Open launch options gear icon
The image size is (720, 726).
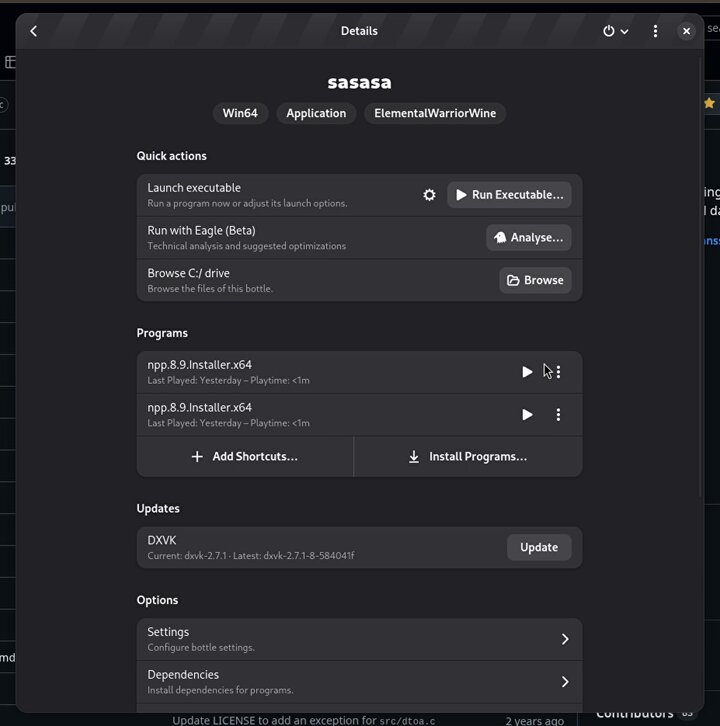429,195
